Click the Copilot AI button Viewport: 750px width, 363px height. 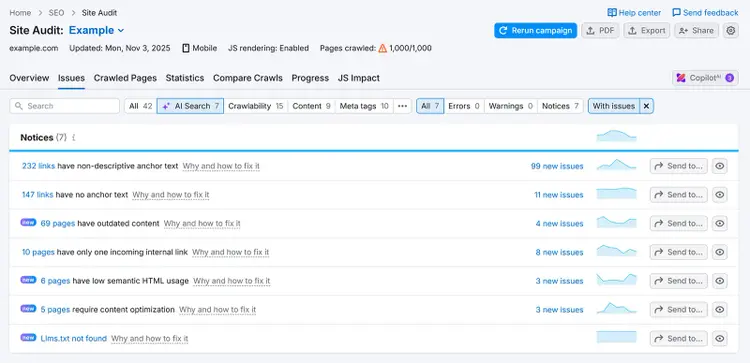tap(705, 78)
